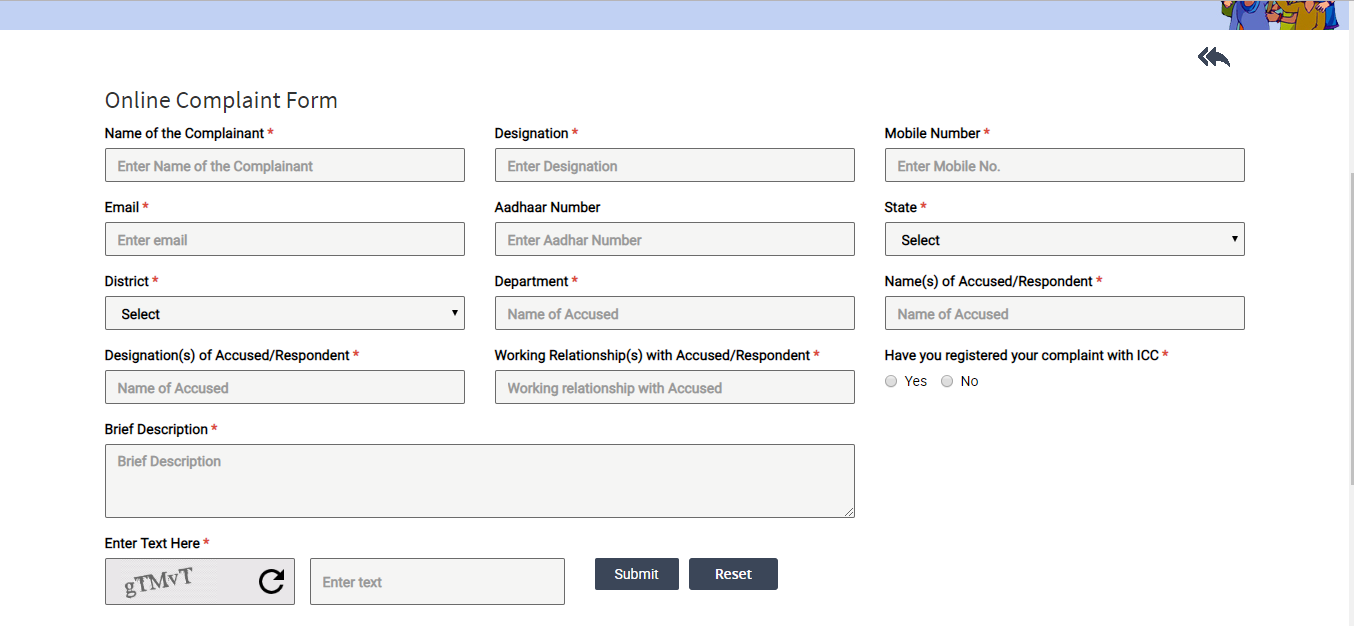The width and height of the screenshot is (1354, 626).
Task: Select Yes for ICC complaint registered
Action: pyautogui.click(x=891, y=381)
